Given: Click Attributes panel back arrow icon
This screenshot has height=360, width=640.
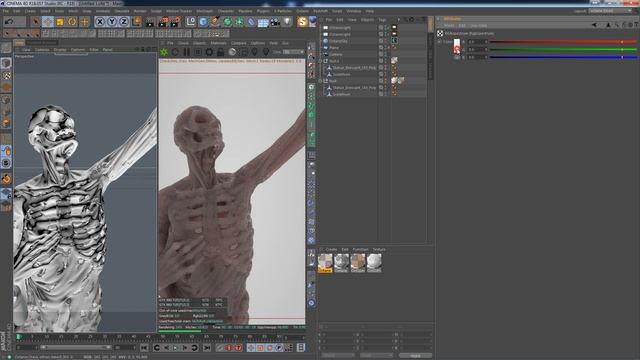Looking at the screenshot, I should tap(594, 25).
